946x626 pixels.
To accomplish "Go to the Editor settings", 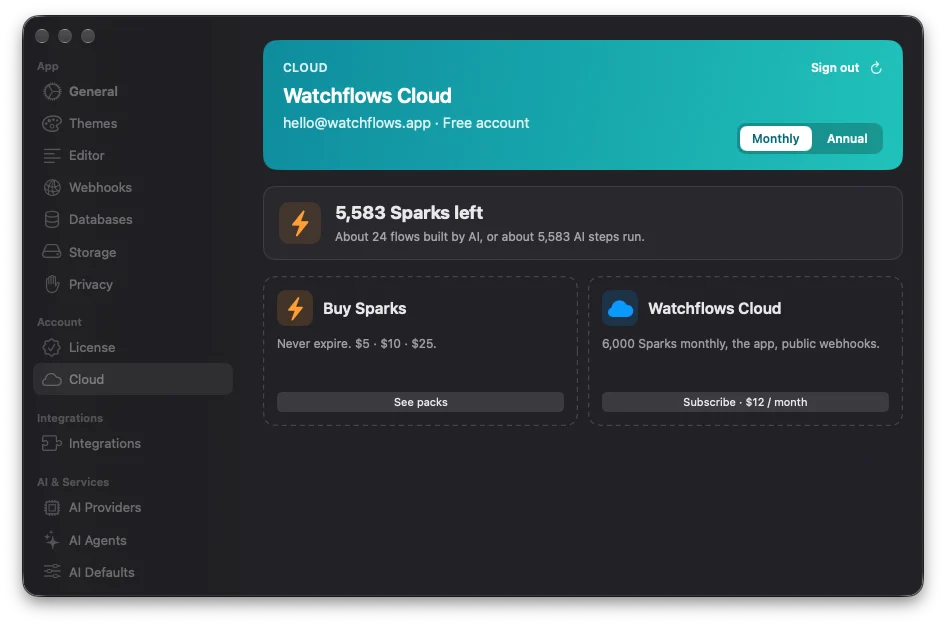I will (x=133, y=156).
